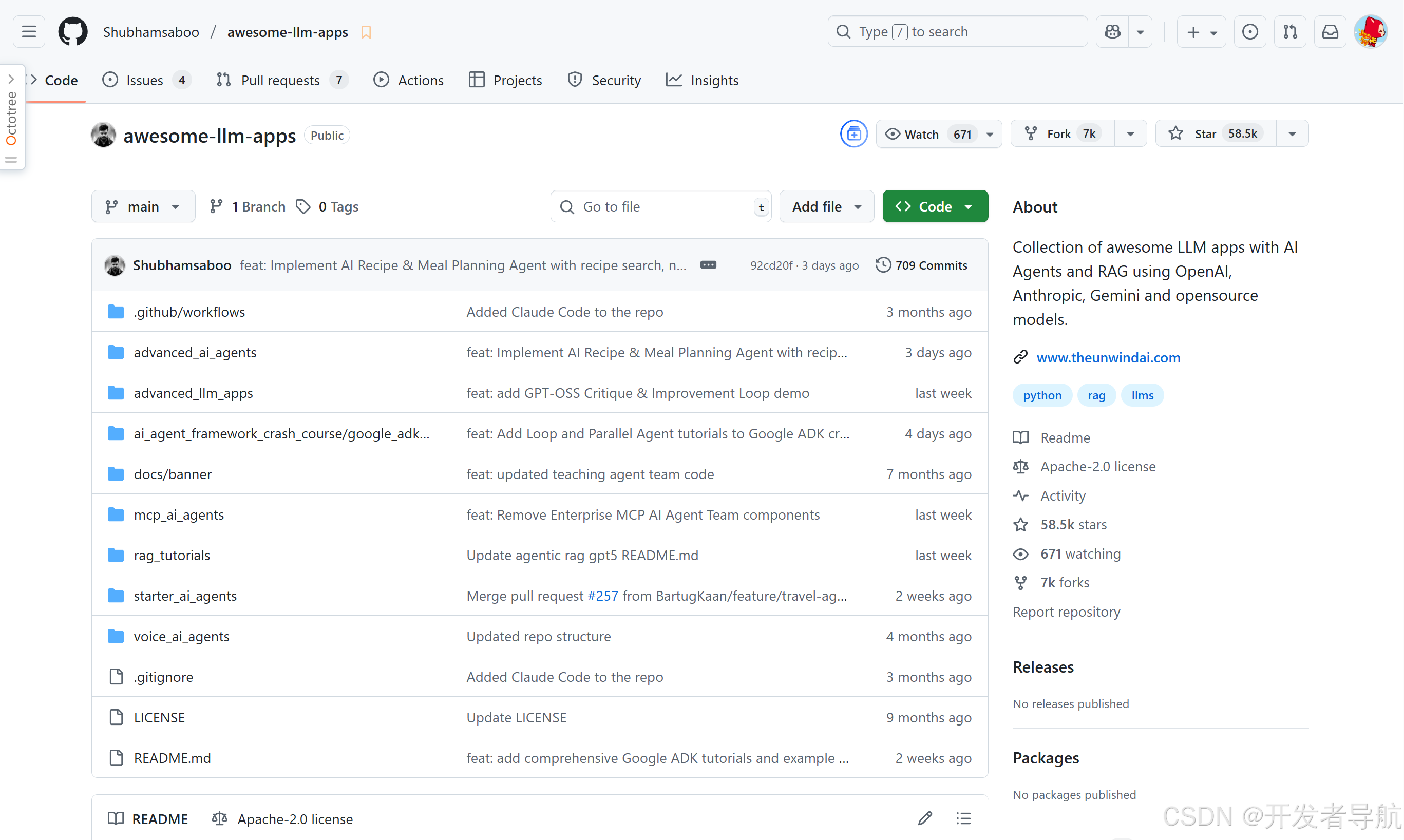Open the Add file dropdown
The image size is (1404, 840).
pos(826,206)
